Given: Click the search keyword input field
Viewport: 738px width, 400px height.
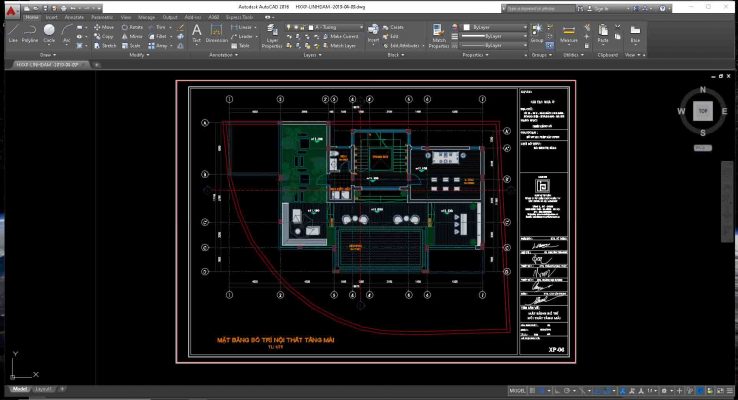Looking at the screenshot, I should tap(540, 8).
